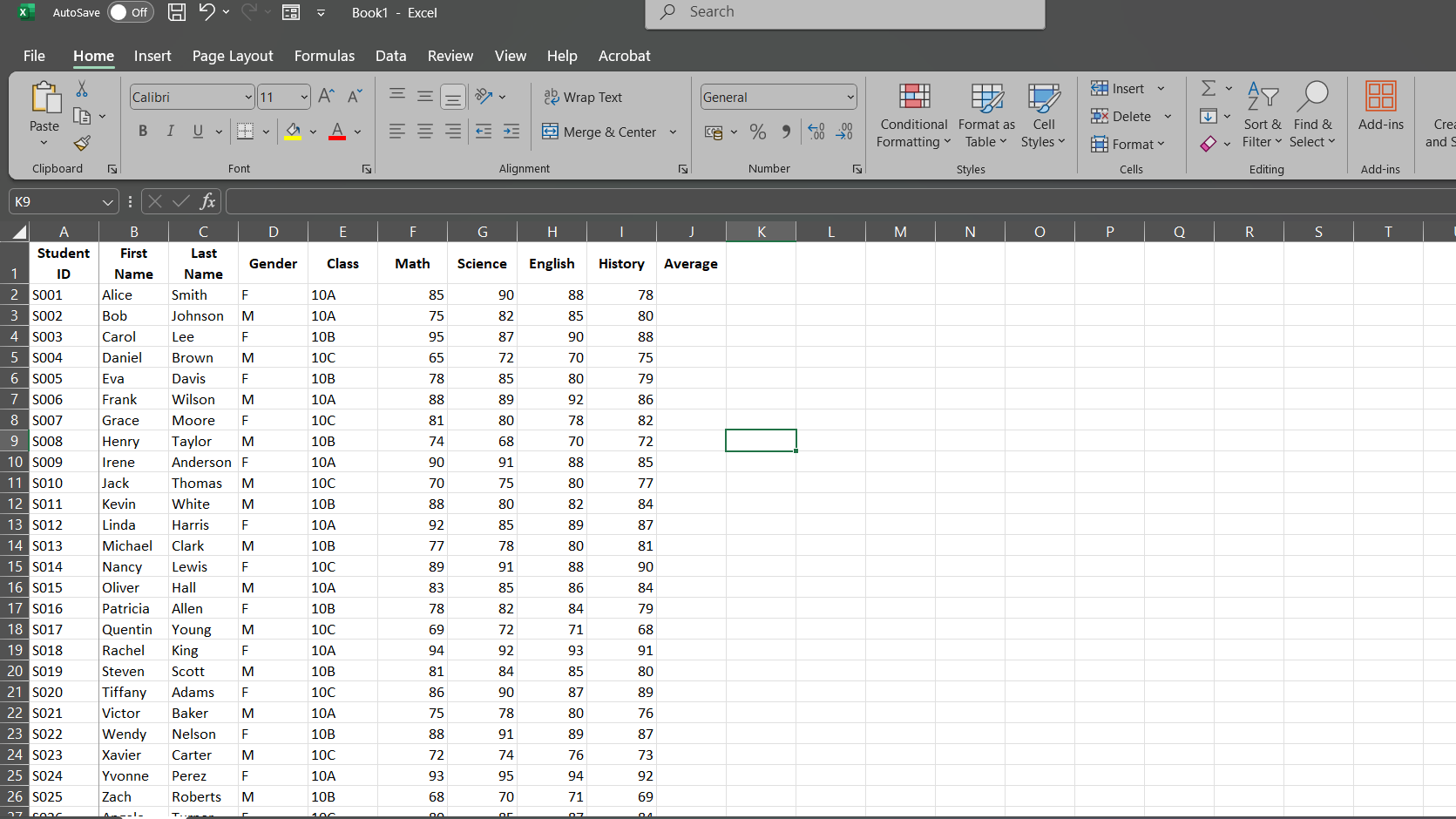Click the Cut scissors icon
This screenshot has width=1456, height=819.
(82, 89)
